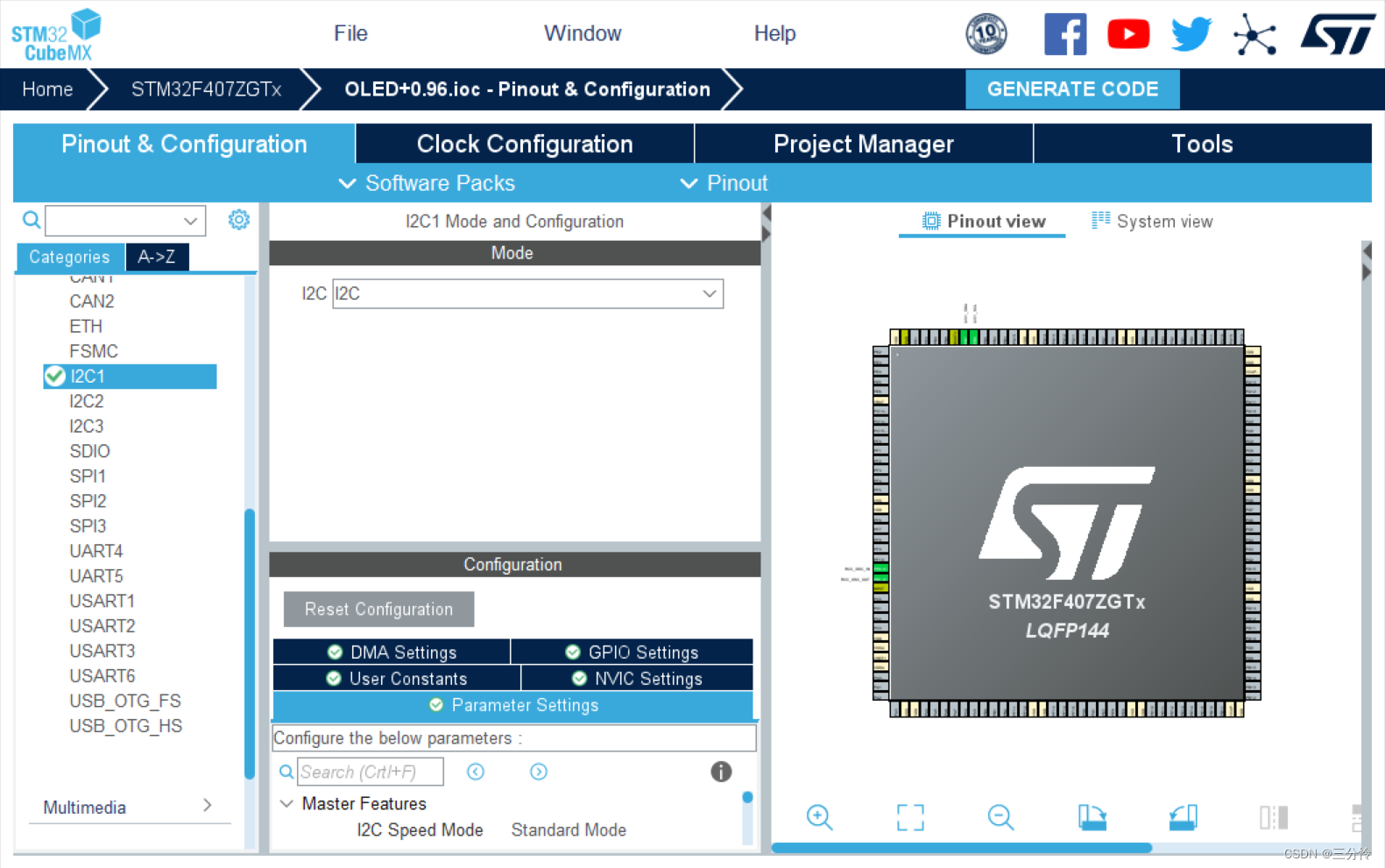Switch to the Clock Configuration tab
The height and width of the screenshot is (868, 1385).
tap(525, 144)
